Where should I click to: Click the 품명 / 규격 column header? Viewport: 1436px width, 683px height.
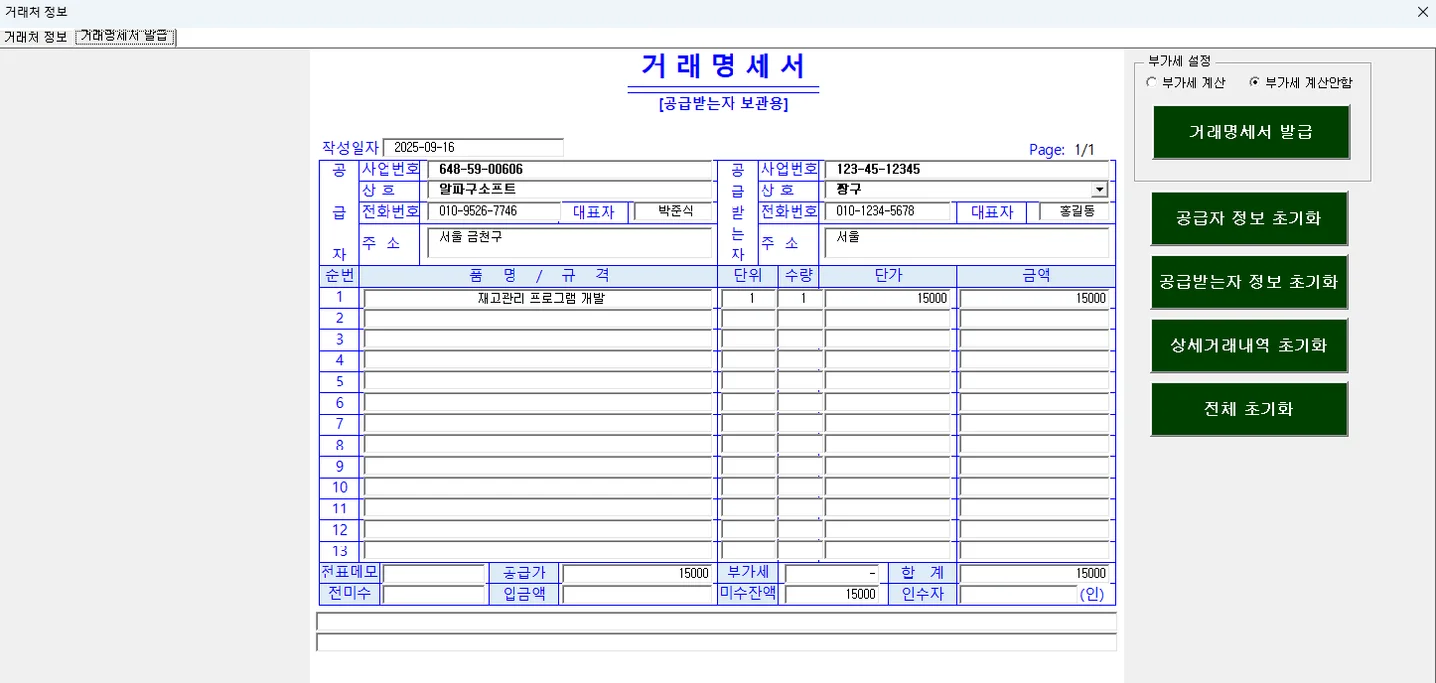click(538, 276)
